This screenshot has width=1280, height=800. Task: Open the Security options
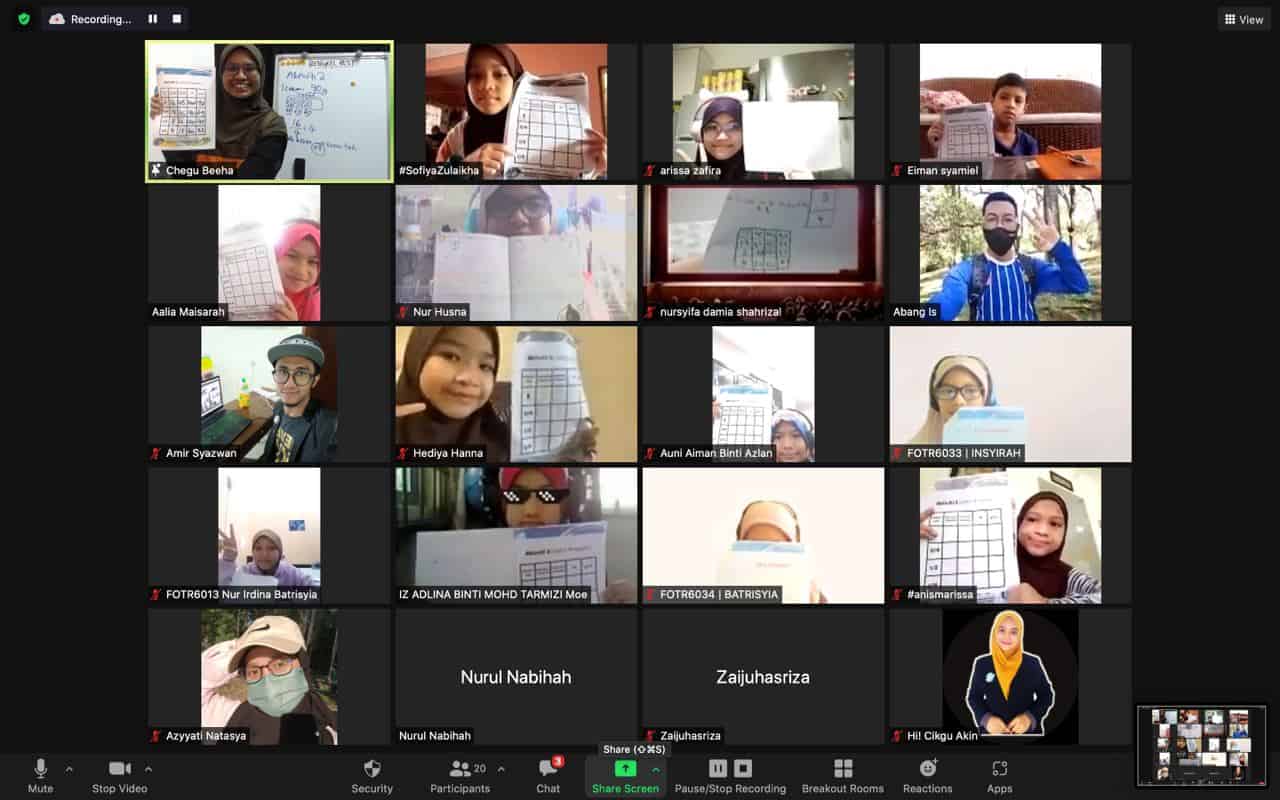(372, 775)
